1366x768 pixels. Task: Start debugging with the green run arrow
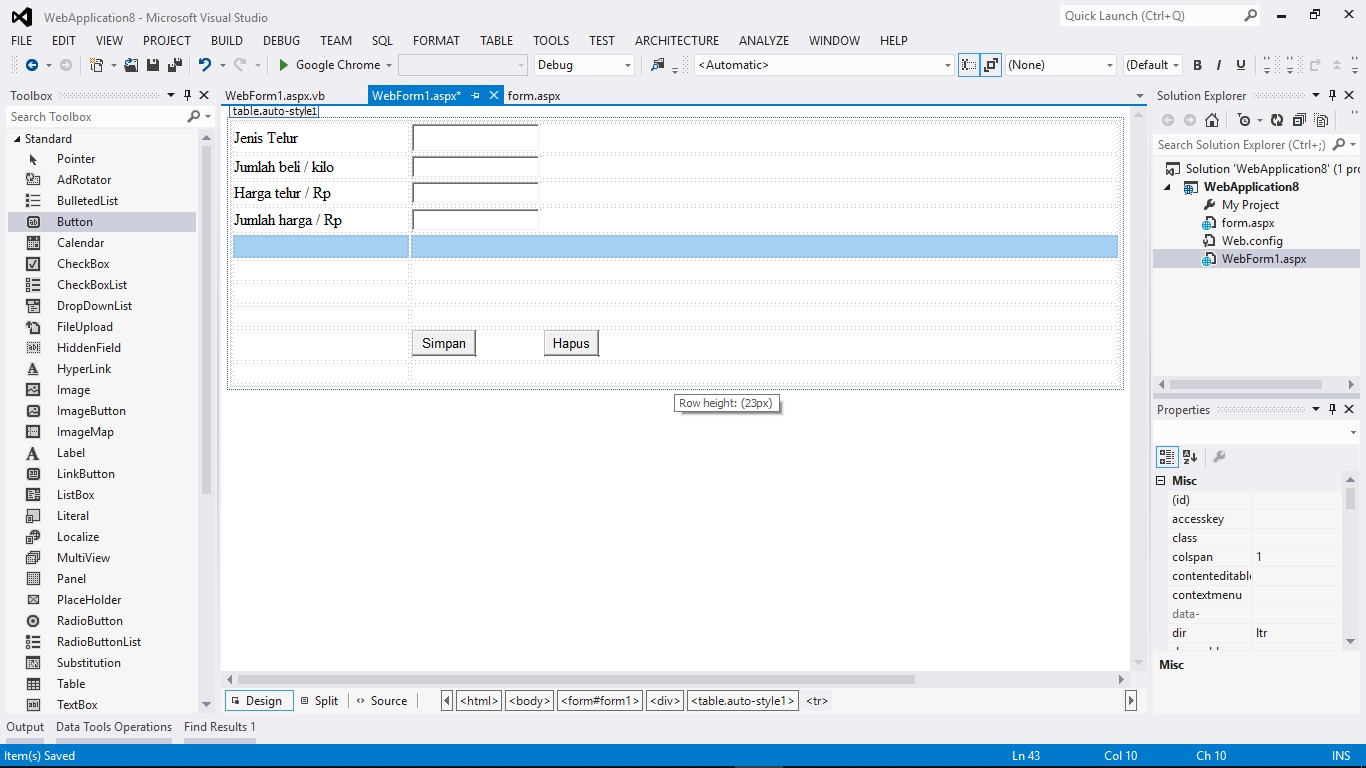(x=285, y=64)
